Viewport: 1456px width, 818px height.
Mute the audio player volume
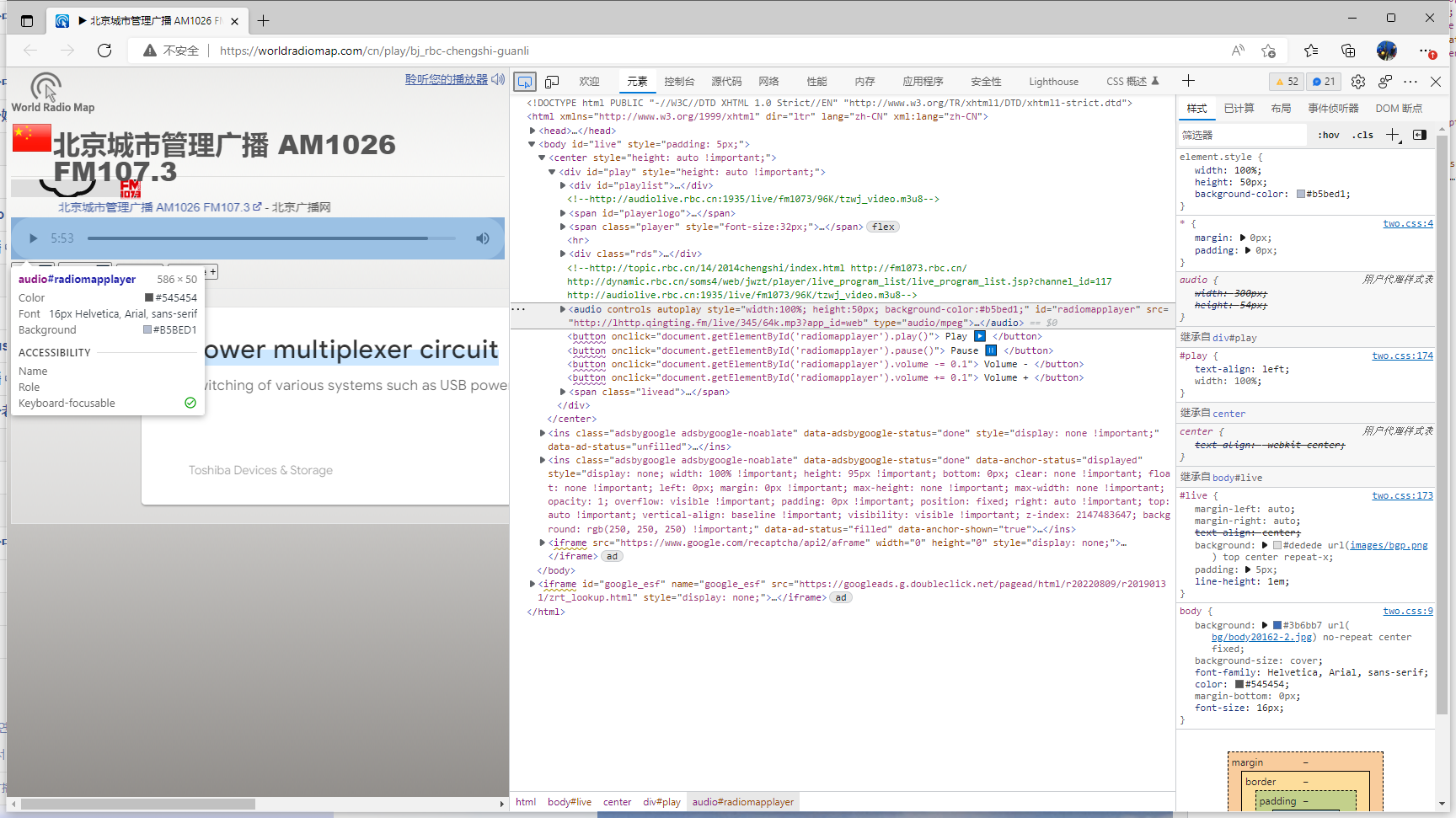482,238
